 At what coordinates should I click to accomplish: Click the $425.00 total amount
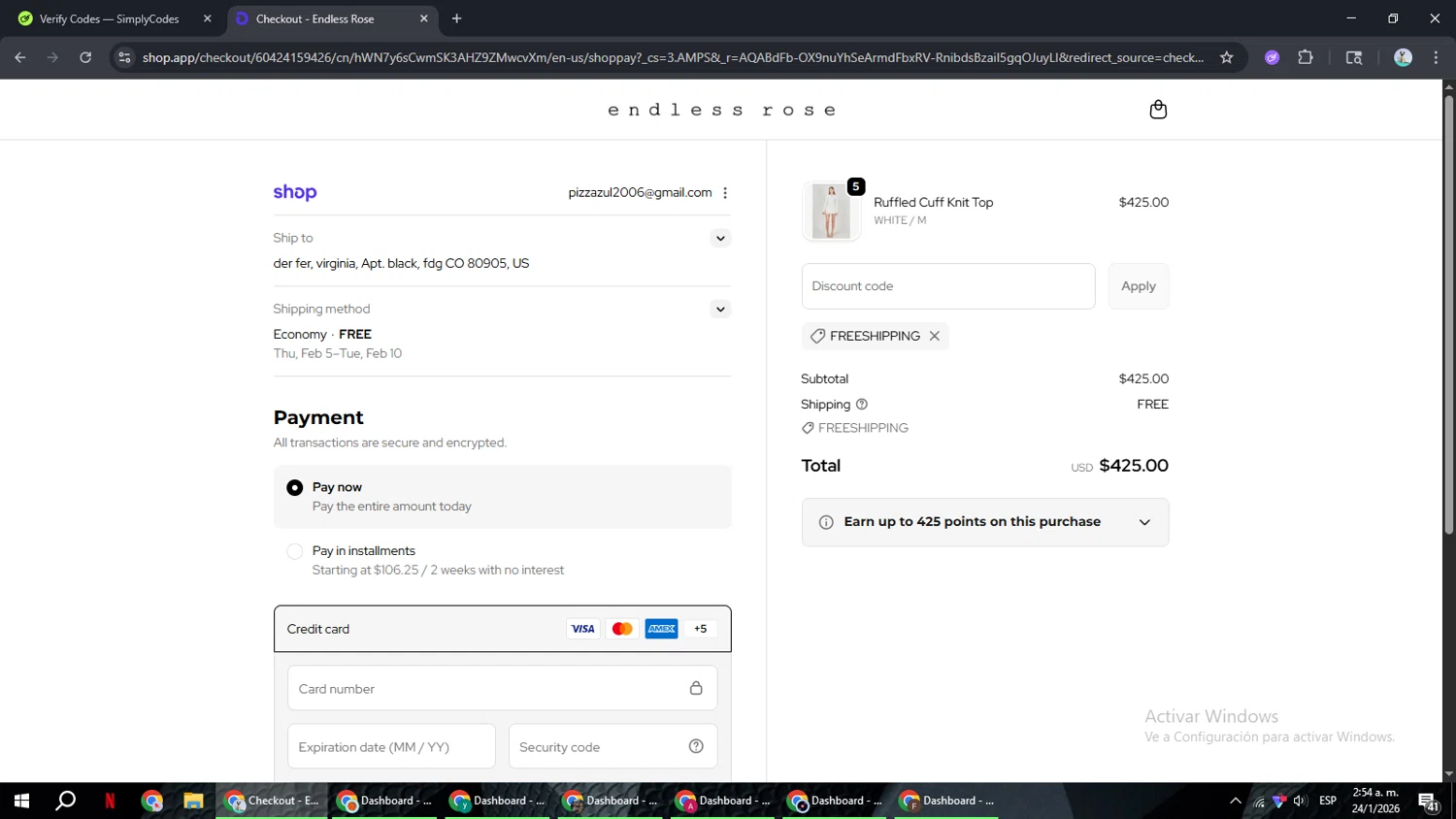[x=1134, y=466]
